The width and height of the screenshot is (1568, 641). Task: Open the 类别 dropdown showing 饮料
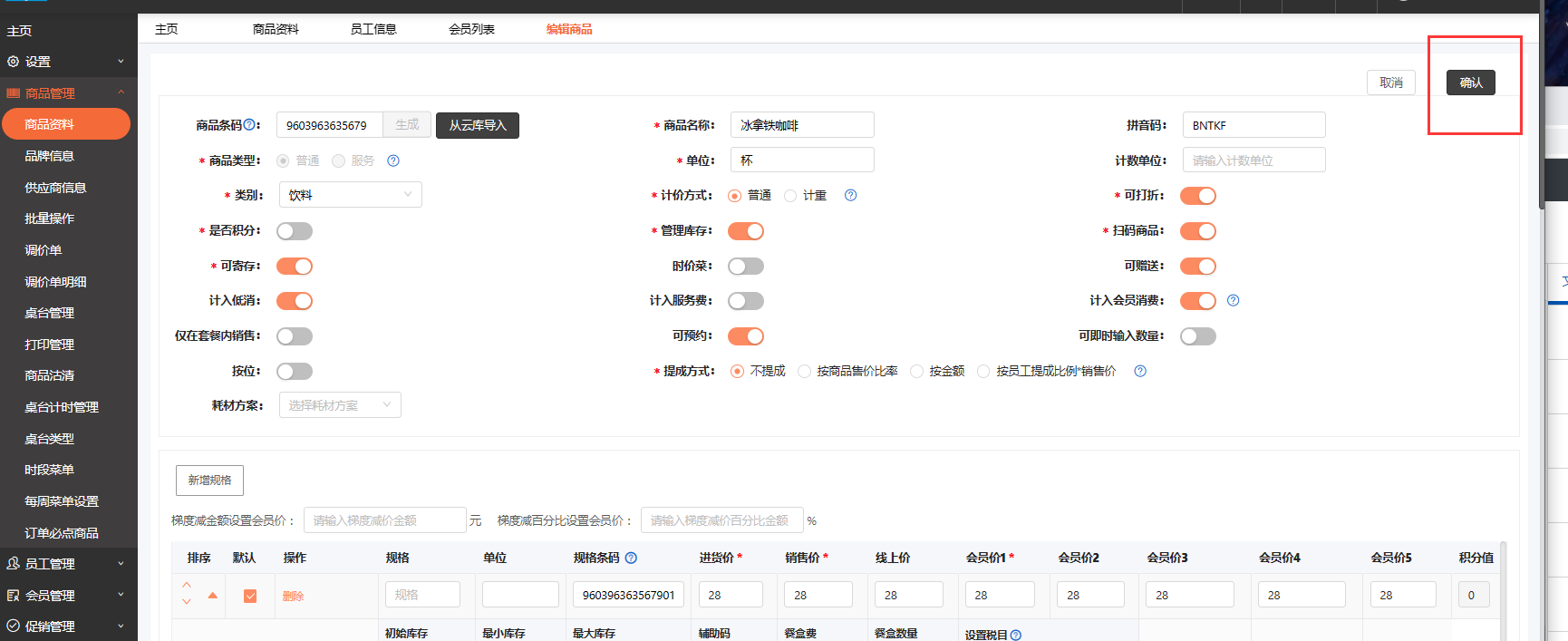click(350, 195)
